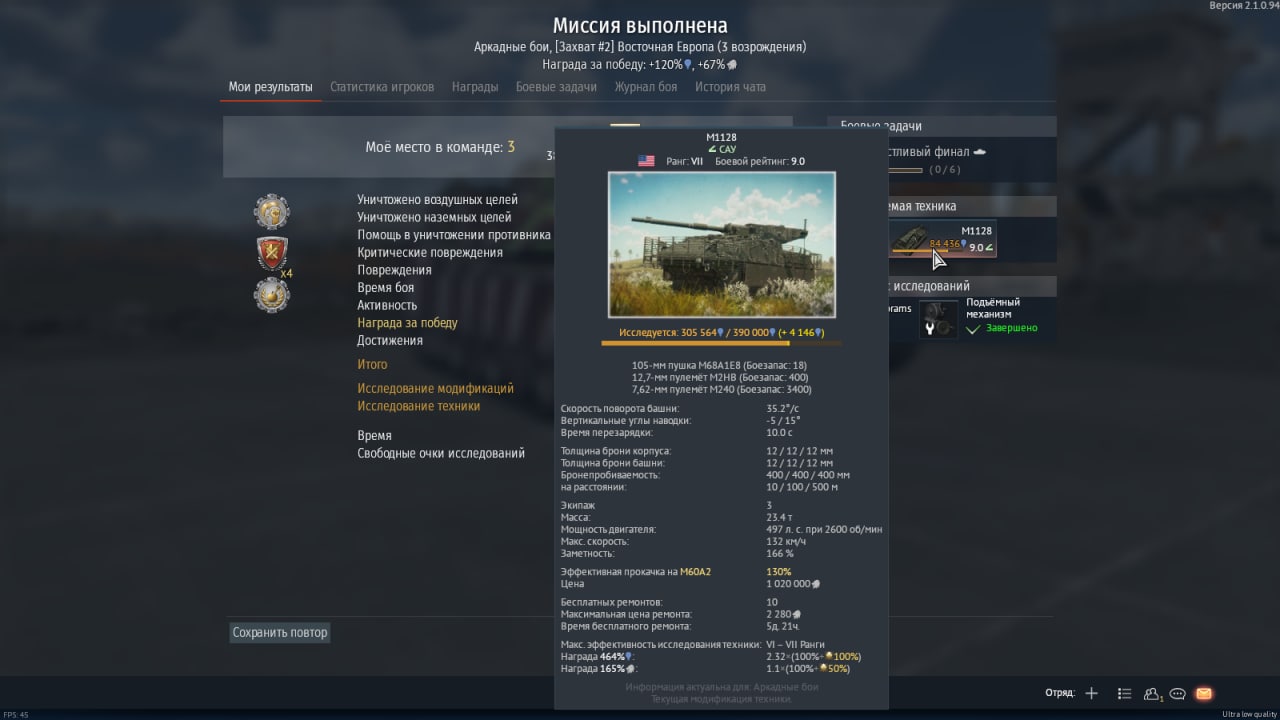Open the Награды tab
1280x720 pixels.
click(x=475, y=87)
